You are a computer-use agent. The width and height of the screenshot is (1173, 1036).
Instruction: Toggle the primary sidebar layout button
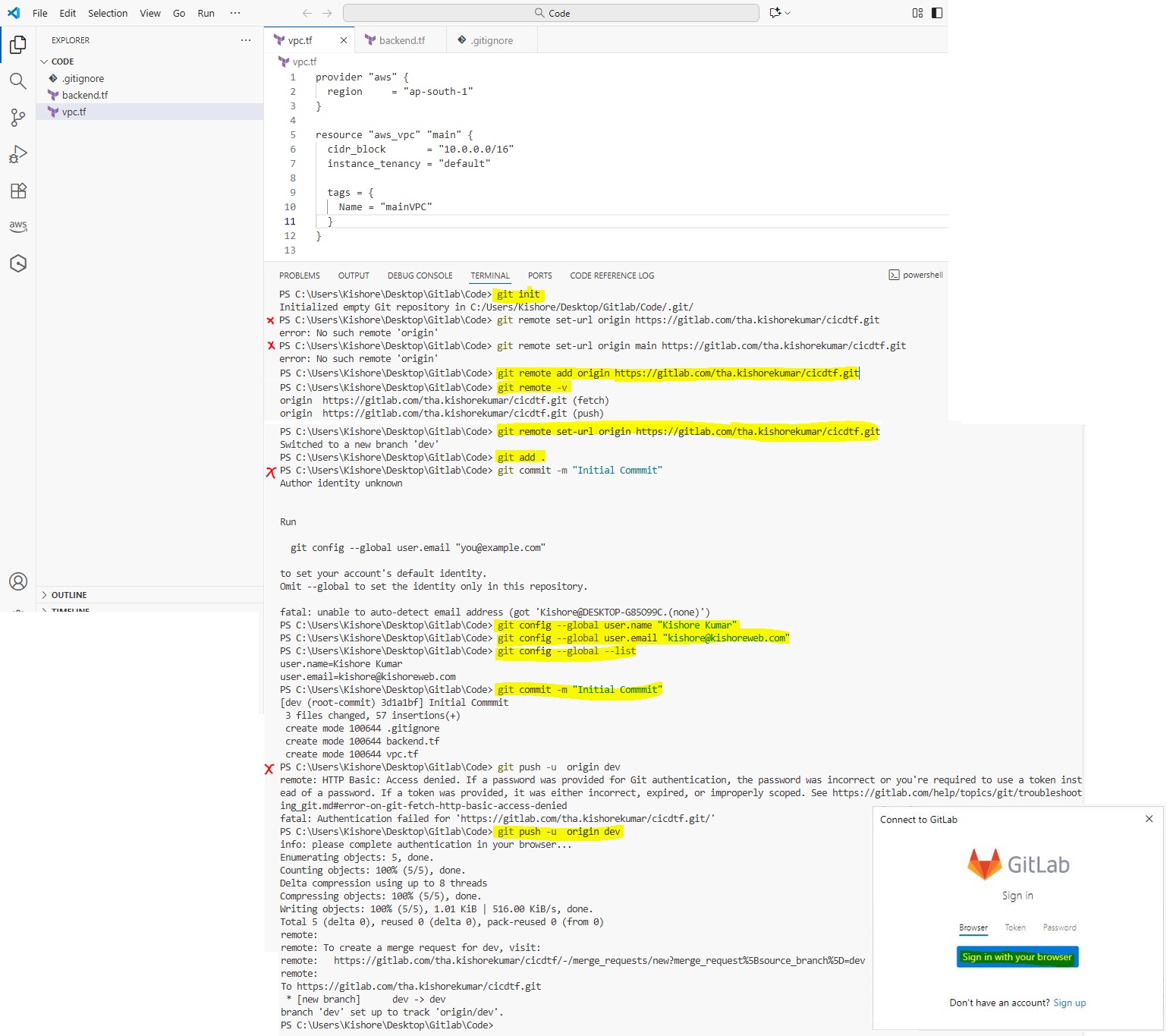coord(937,13)
